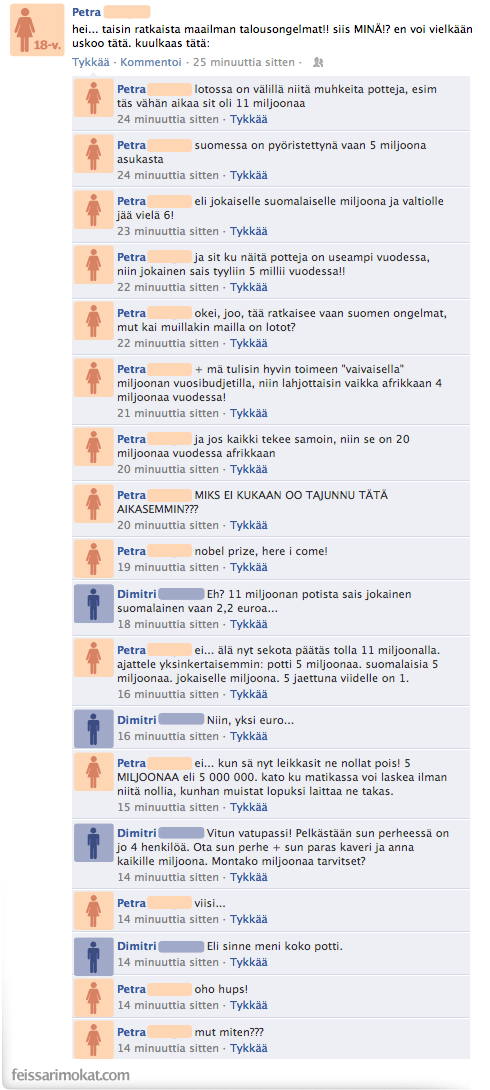Like the 'MIKS EI KUKAAN OO TAJUNNU' comment

(249, 526)
